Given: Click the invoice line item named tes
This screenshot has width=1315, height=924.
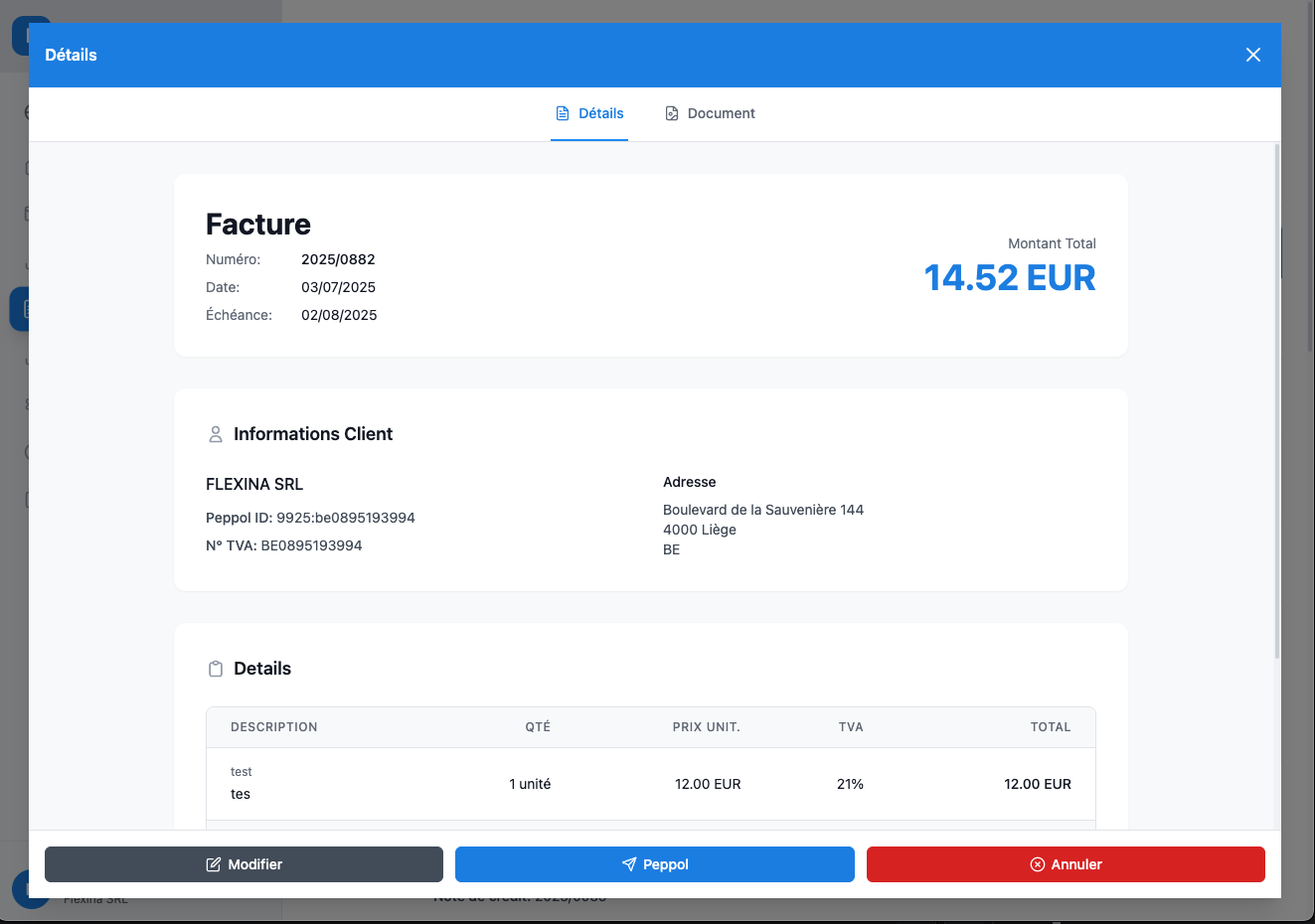Looking at the screenshot, I should point(240,793).
